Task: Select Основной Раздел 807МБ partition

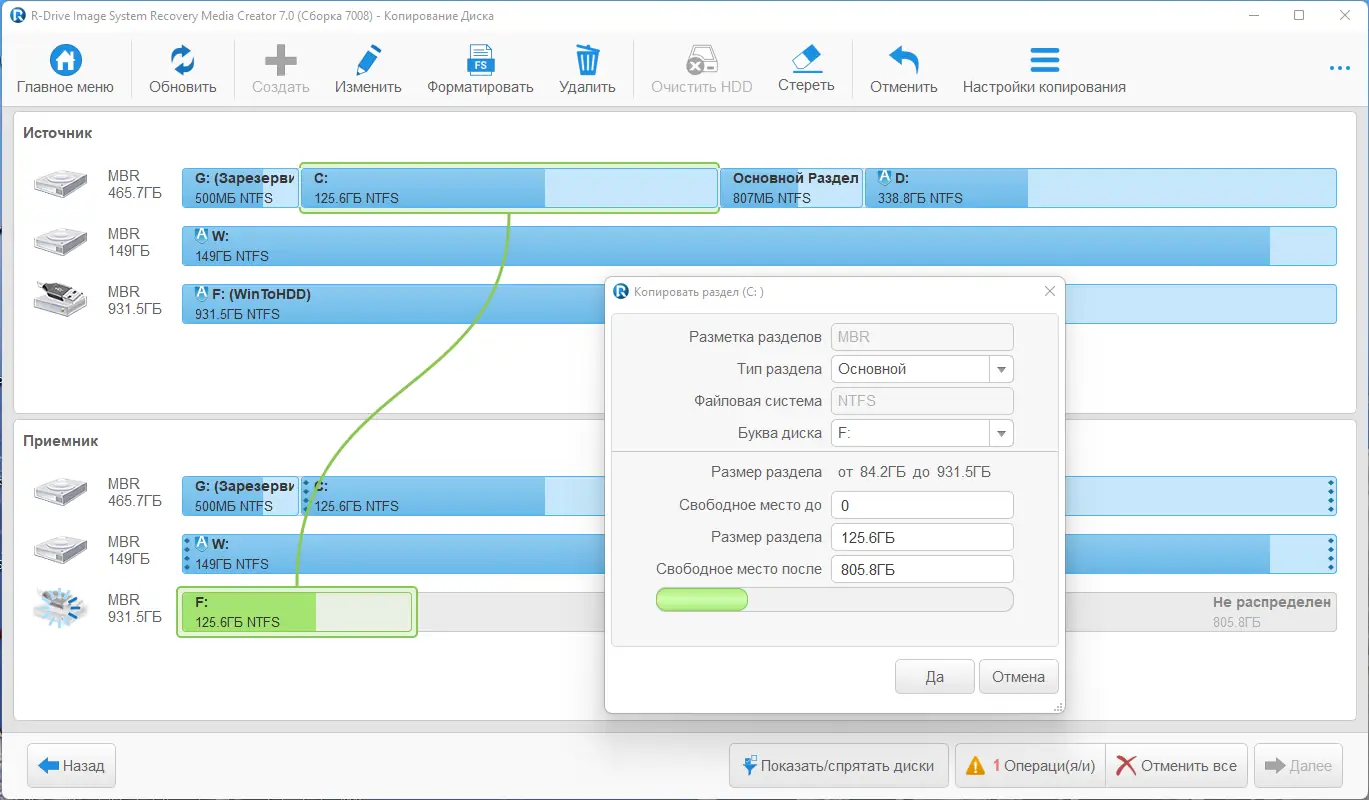Action: [x=792, y=188]
